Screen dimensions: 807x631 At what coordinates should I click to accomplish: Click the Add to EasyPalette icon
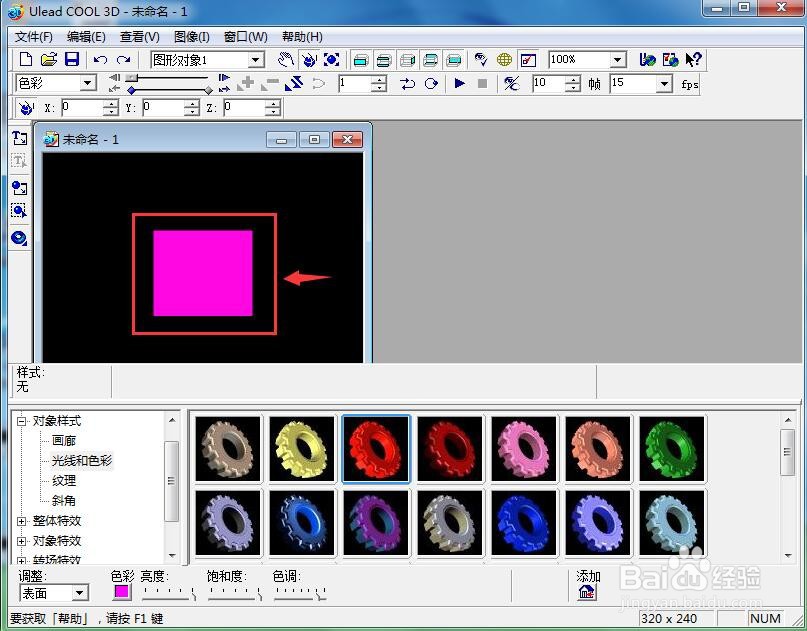coord(587,592)
